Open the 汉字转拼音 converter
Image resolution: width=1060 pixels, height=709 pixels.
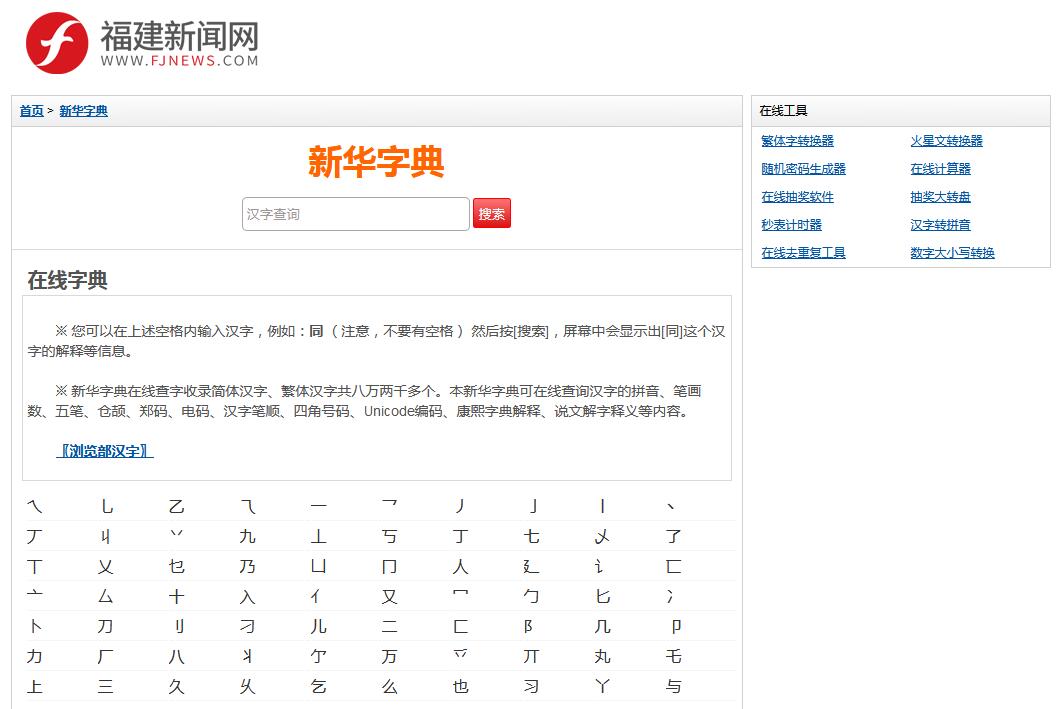click(938, 225)
